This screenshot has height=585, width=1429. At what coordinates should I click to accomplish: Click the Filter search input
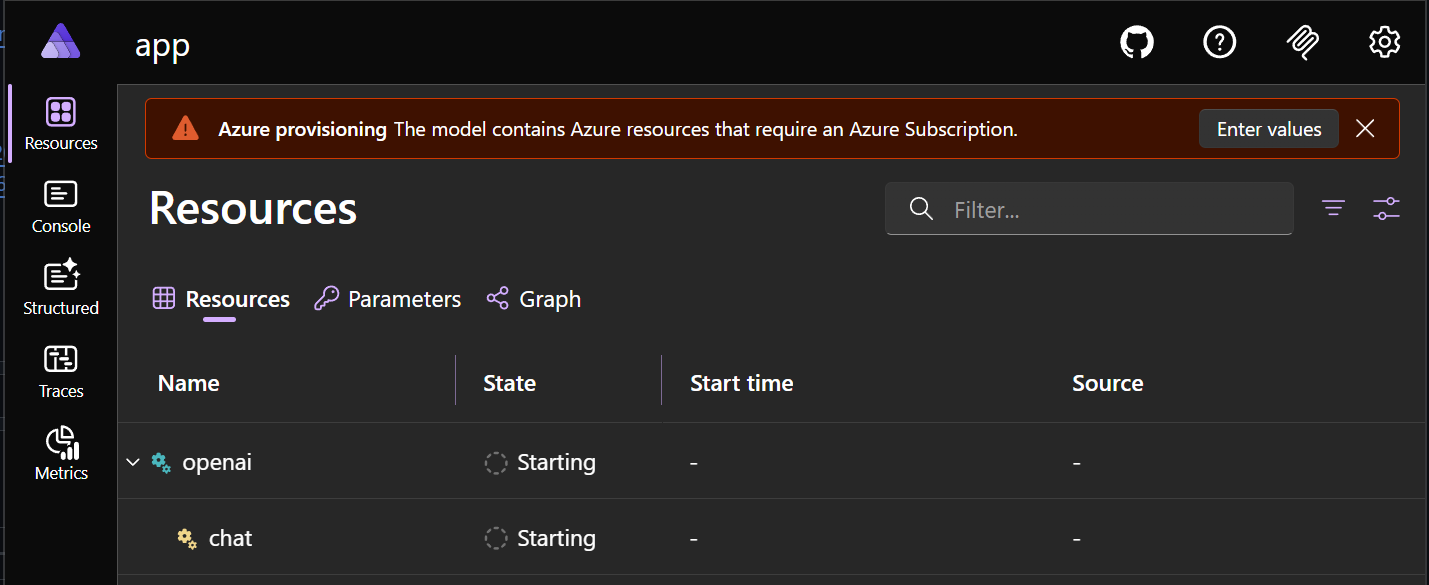tap(1089, 208)
